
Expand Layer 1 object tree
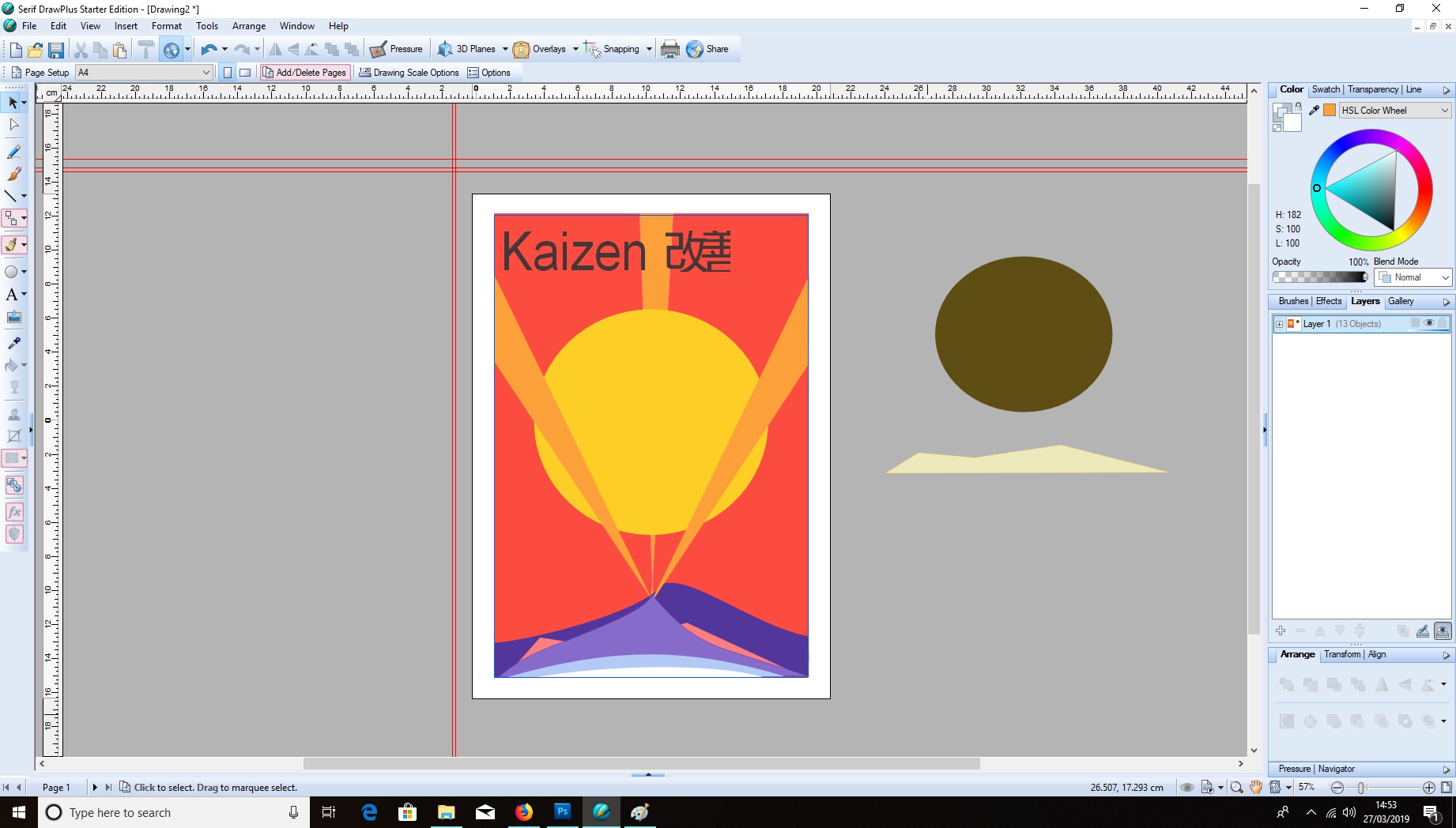pyautogui.click(x=1279, y=324)
